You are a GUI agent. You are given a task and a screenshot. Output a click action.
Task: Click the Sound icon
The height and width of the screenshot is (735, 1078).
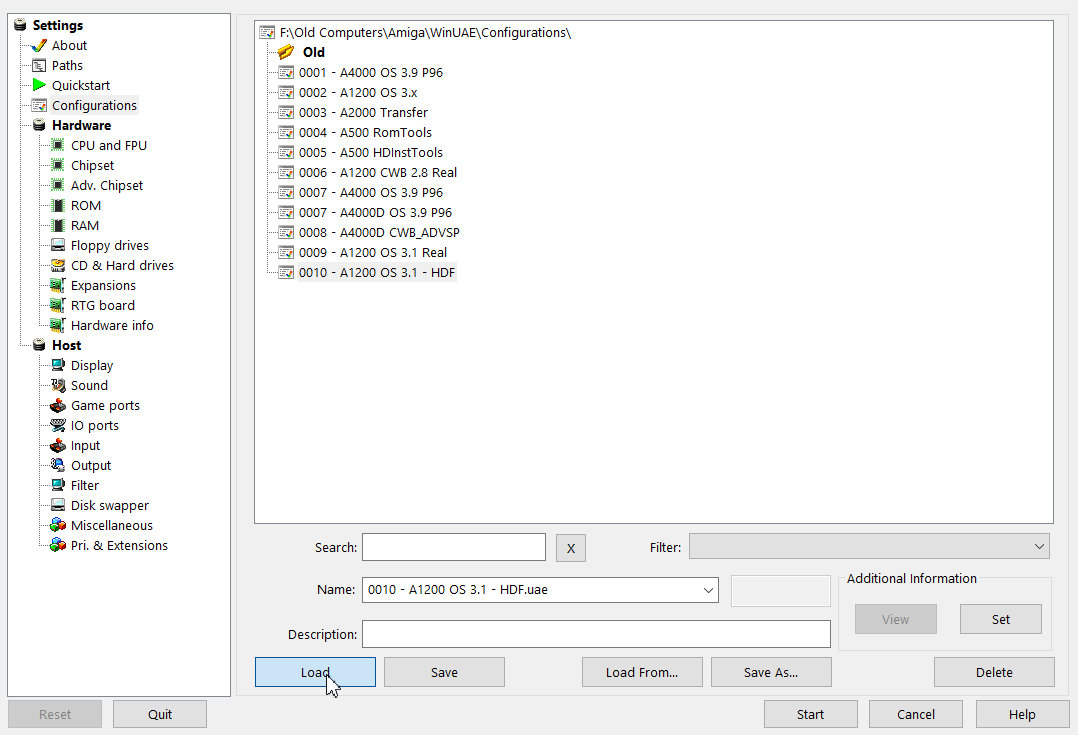[x=58, y=386]
